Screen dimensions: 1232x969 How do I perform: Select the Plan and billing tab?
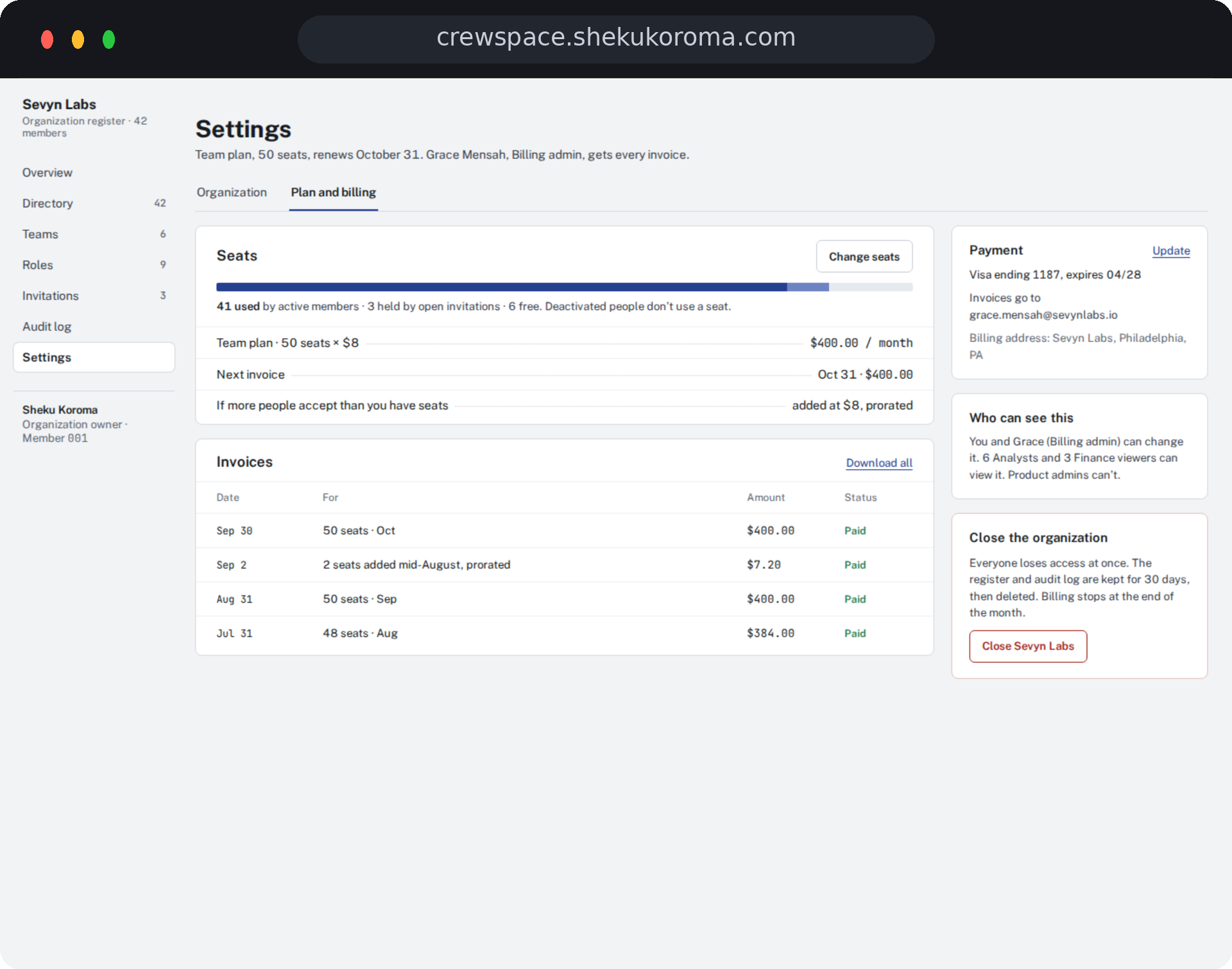tap(333, 193)
